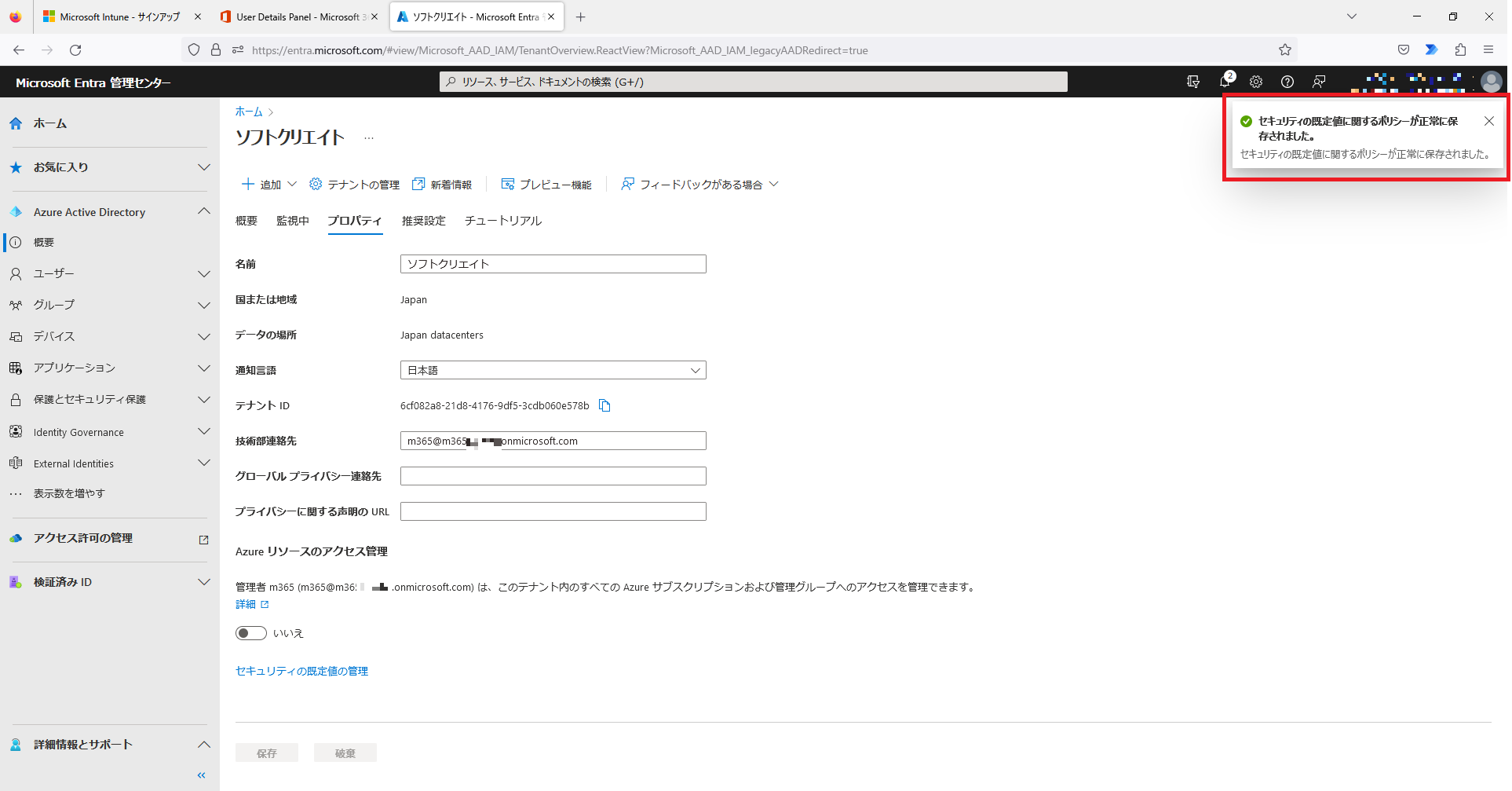
Task: Click the アプリケーション grid icon
Action: [x=16, y=368]
